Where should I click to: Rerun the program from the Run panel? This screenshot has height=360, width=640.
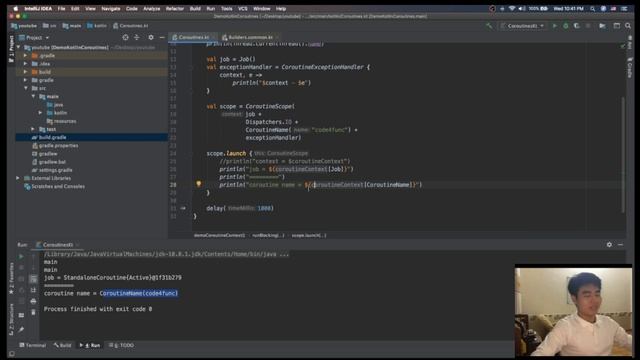[x=21, y=256]
